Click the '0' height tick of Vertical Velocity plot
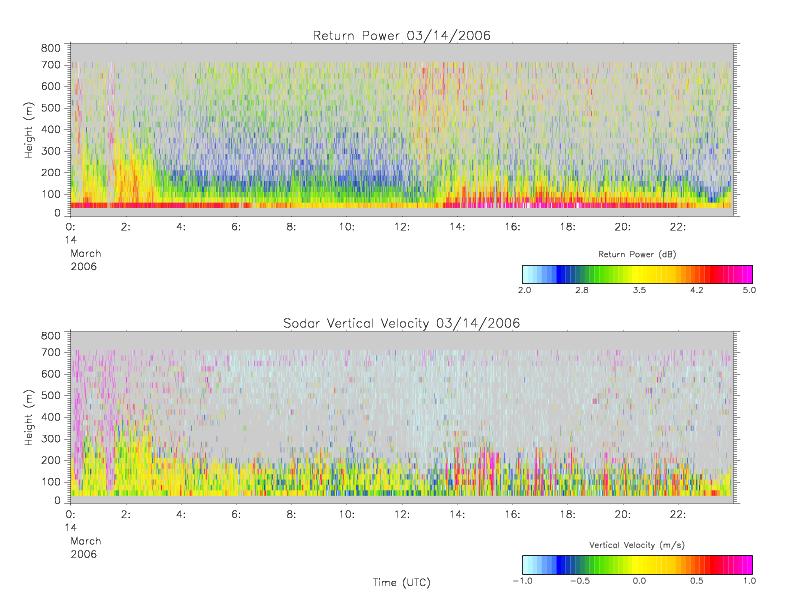Screen dimensions: 791x611 (x=57, y=501)
